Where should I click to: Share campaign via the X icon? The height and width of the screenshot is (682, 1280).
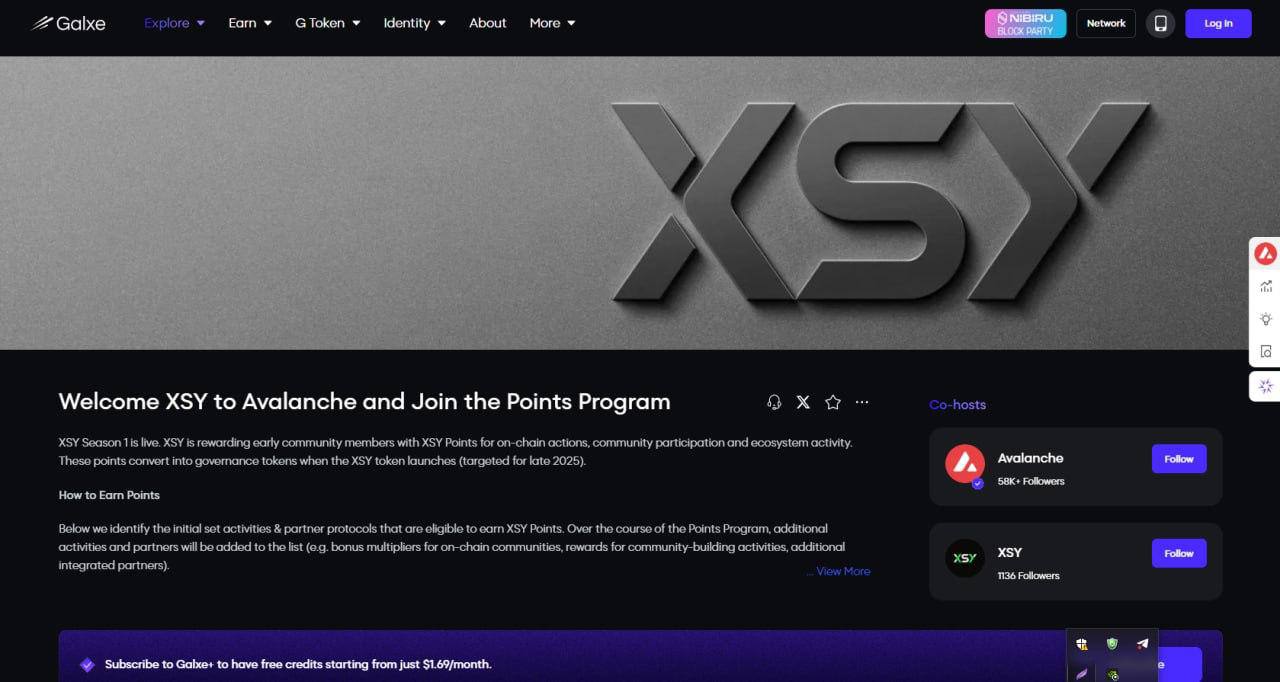click(803, 402)
